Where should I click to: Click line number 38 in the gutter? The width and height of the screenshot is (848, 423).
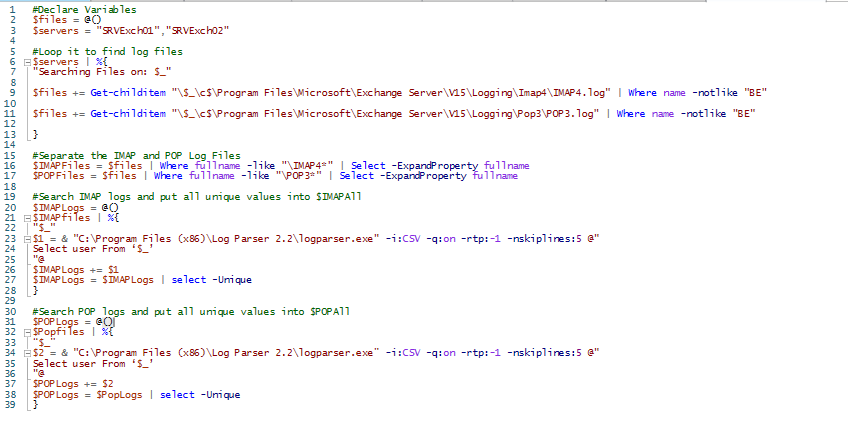pos(11,394)
